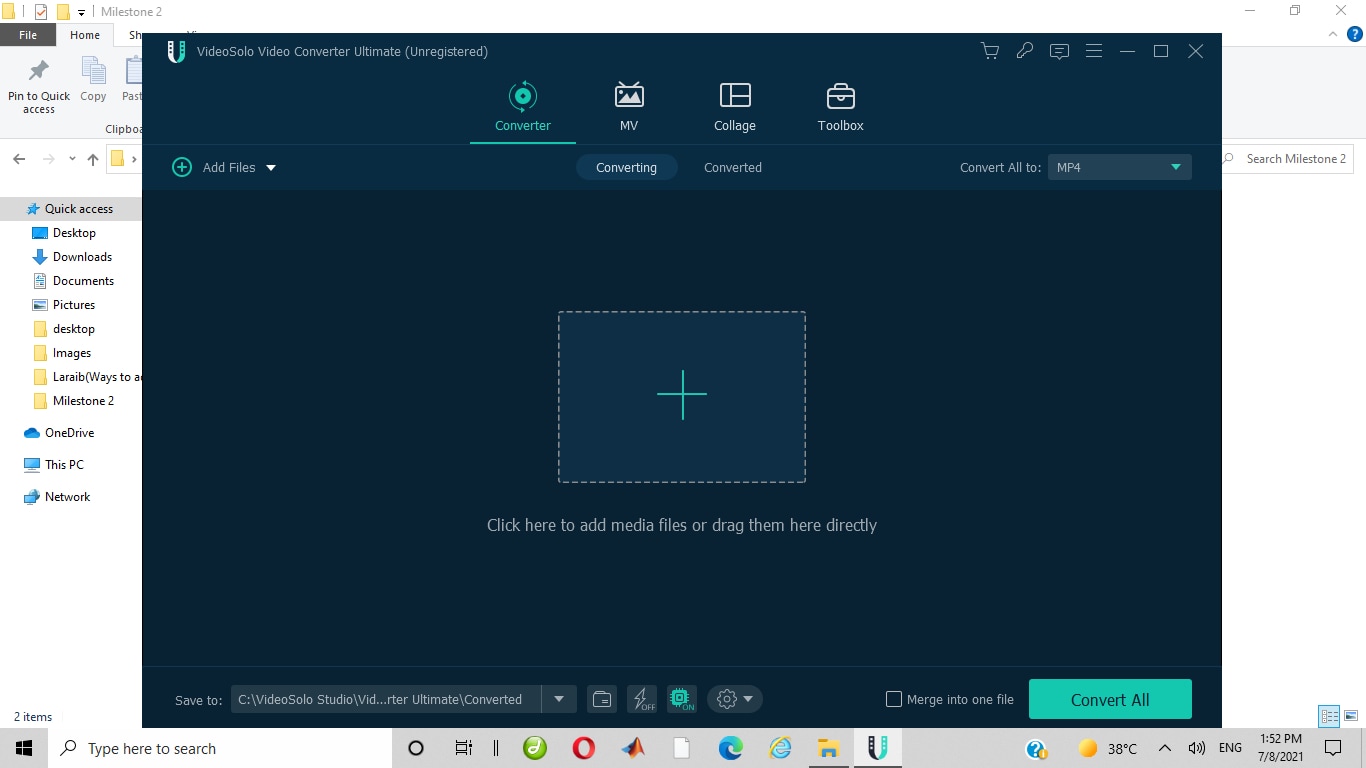1366x768 pixels.
Task: Click the shopping cart purchase icon
Action: click(990, 51)
